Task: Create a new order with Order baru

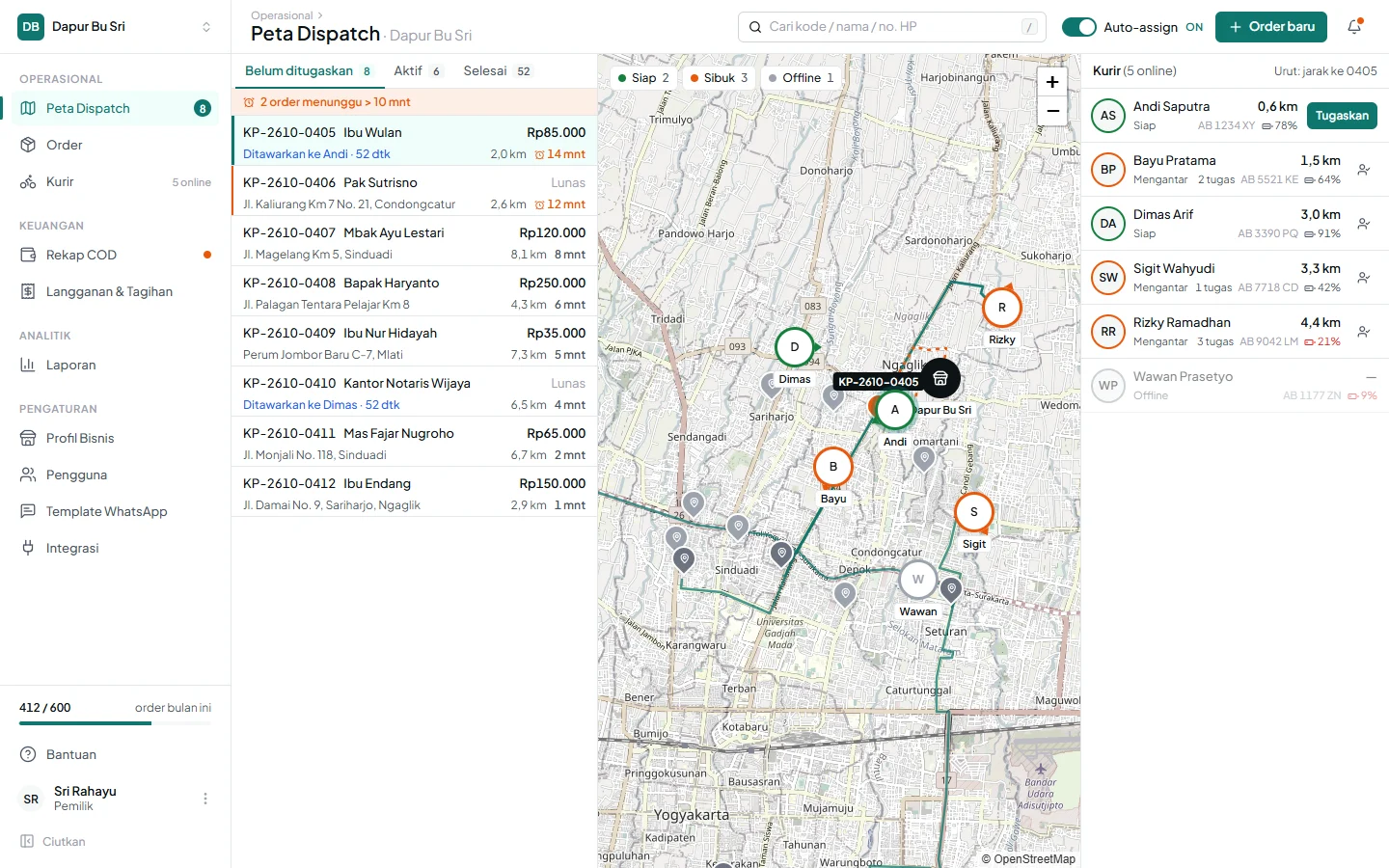Action: (1271, 27)
